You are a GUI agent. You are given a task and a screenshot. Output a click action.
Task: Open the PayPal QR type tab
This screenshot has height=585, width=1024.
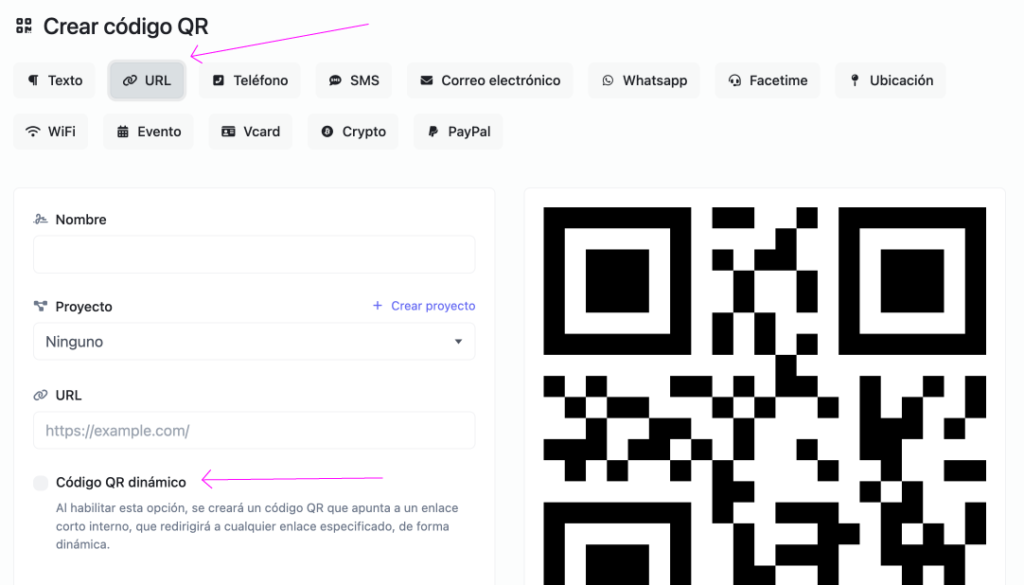(x=459, y=132)
